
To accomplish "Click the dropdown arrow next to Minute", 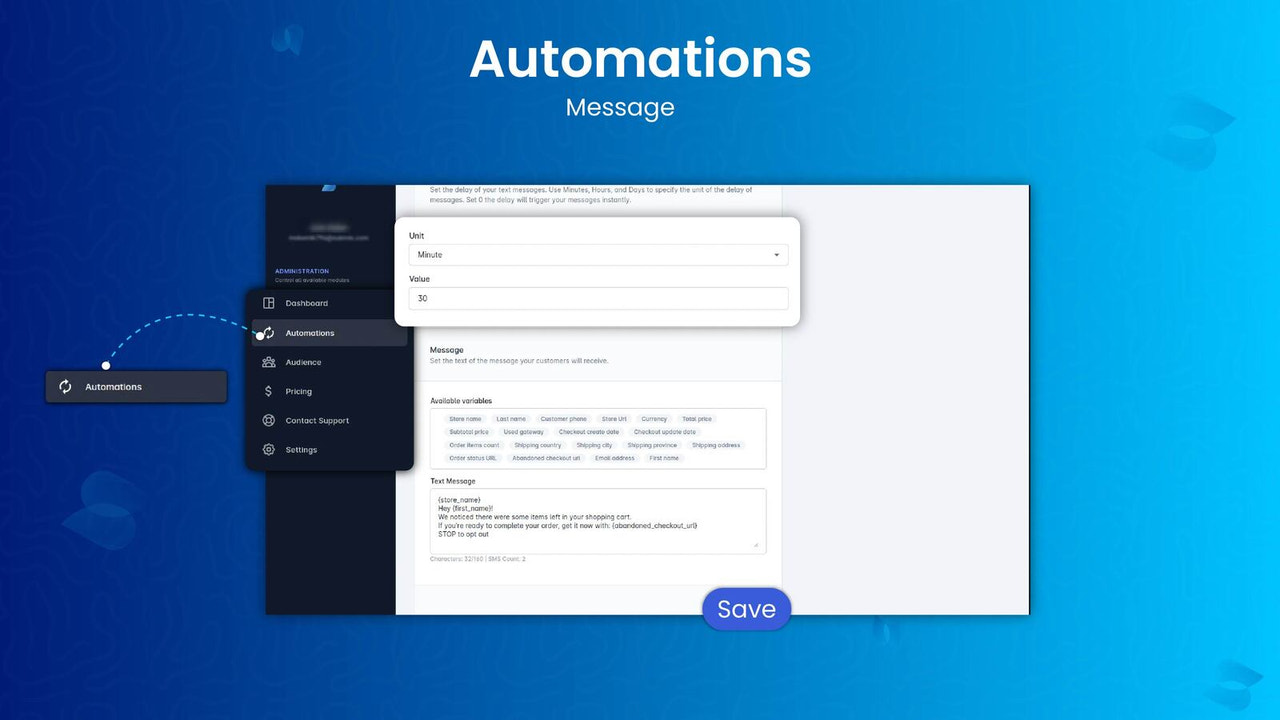I will click(x=776, y=254).
